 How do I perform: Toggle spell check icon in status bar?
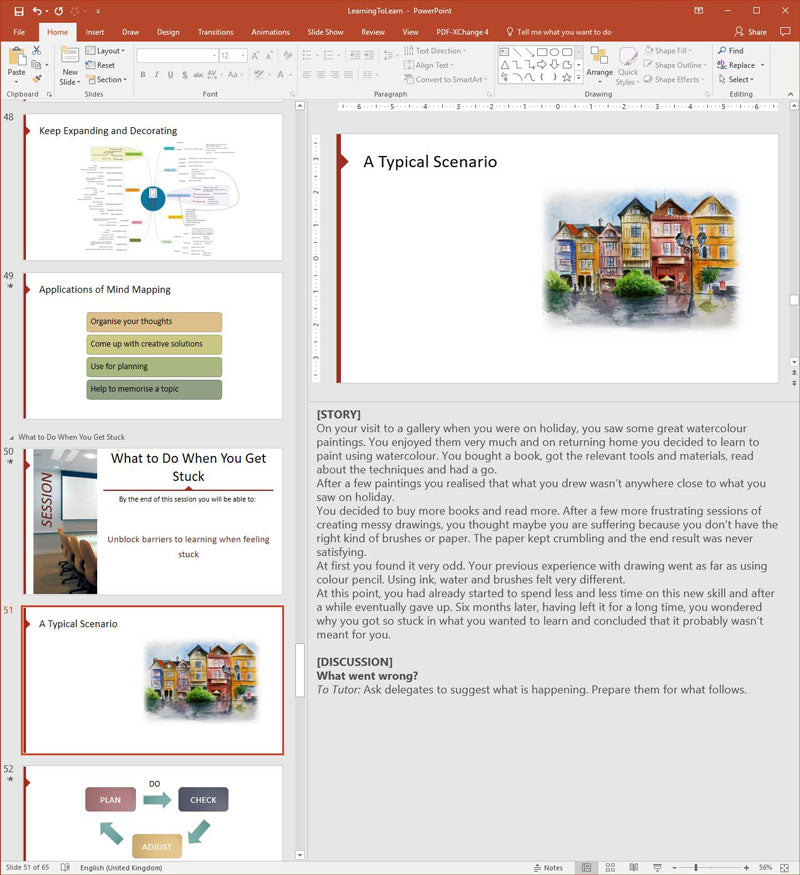[x=65, y=867]
